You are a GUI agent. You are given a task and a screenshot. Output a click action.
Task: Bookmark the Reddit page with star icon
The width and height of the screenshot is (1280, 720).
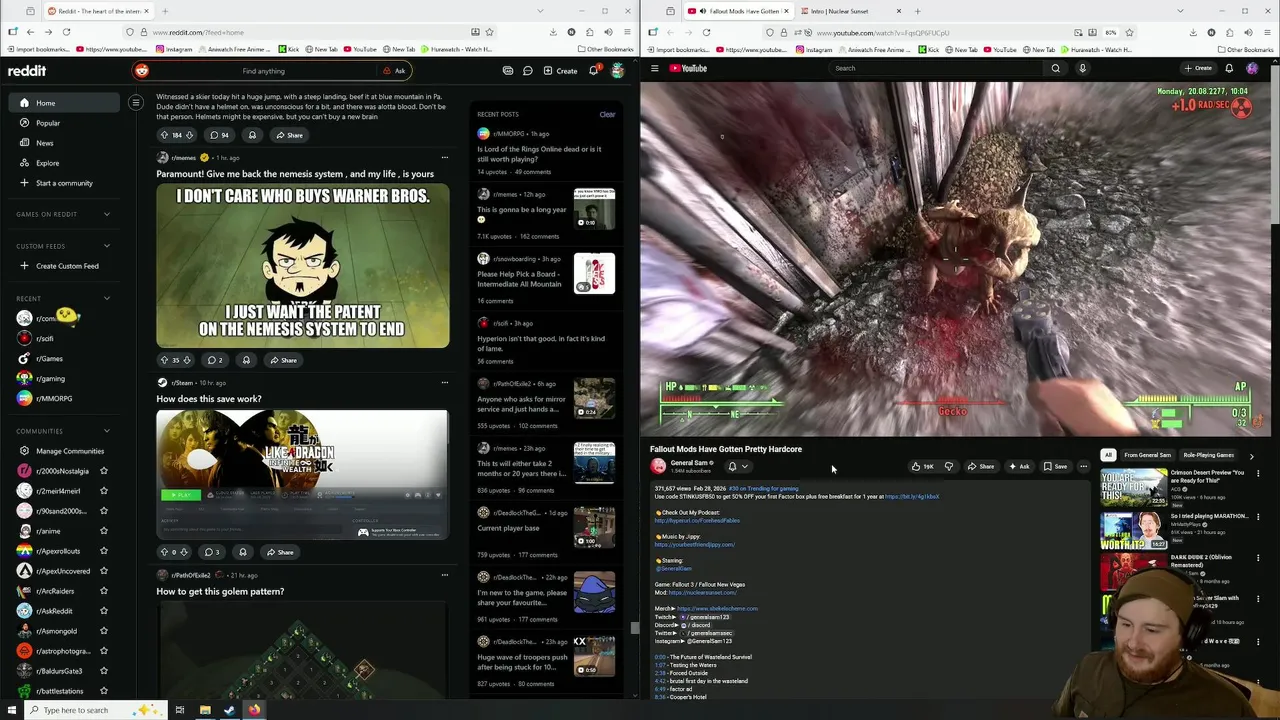(489, 32)
